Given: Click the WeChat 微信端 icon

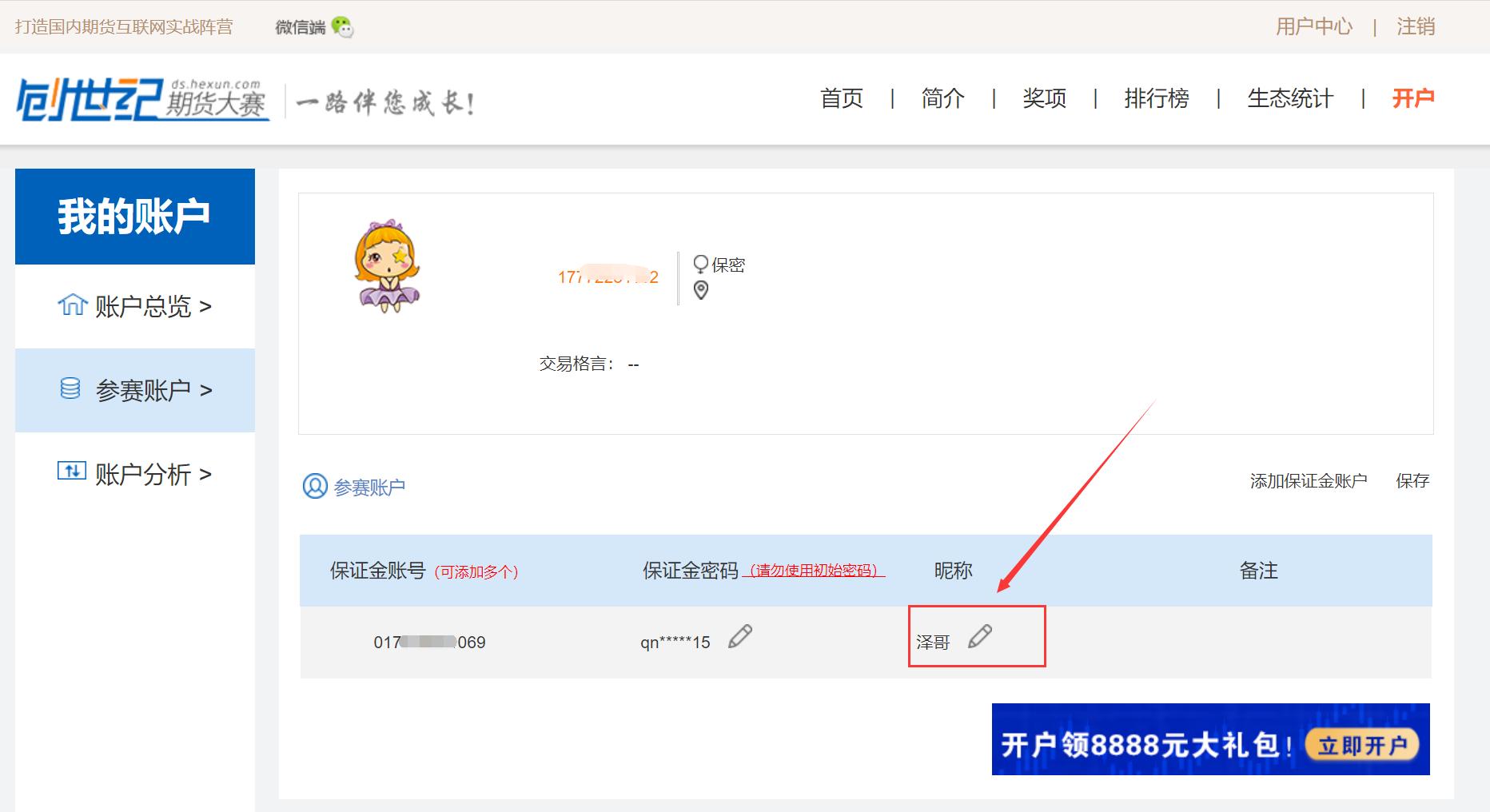Looking at the screenshot, I should point(342,26).
